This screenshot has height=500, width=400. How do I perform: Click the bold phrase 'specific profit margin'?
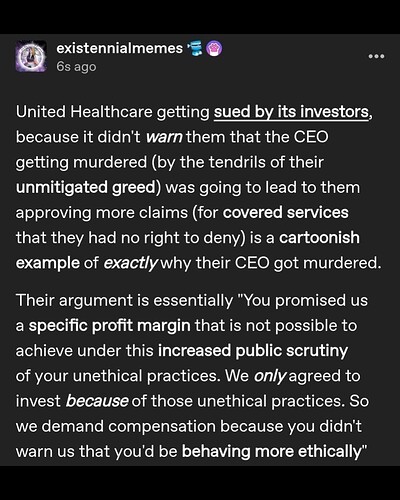[109, 326]
